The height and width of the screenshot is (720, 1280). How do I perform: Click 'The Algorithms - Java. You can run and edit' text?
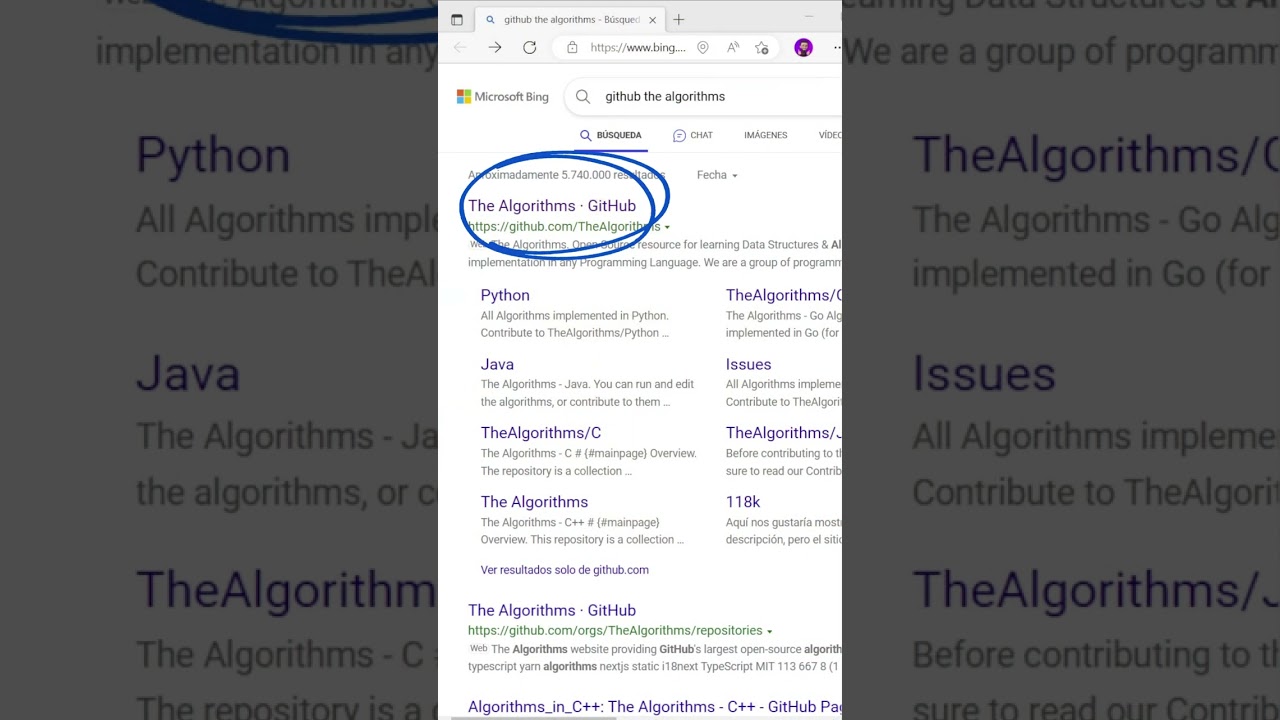[x=587, y=384]
